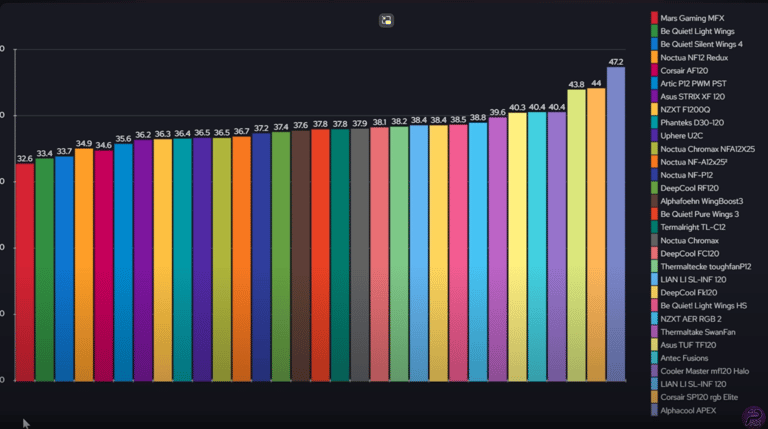Click Noctua NF-P12 legend label
768x429 pixels.
[686, 175]
